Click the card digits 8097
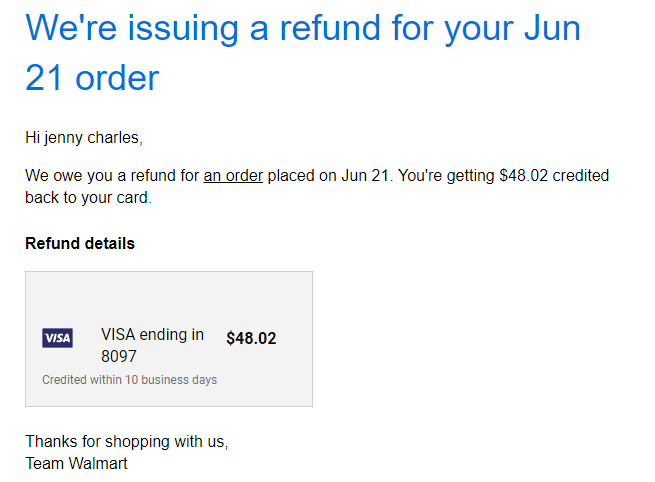655x482 pixels. pos(119,356)
